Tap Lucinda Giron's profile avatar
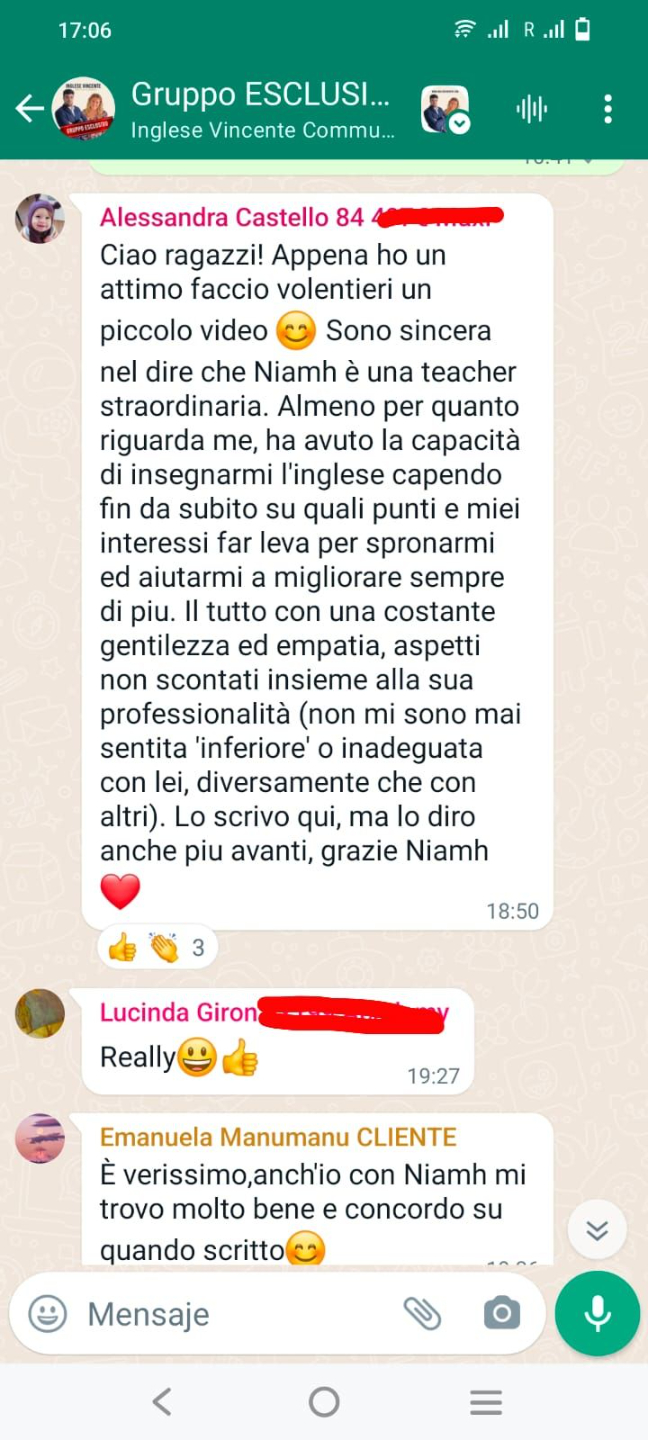Screen dimensions: 648x1440 pos(40,1013)
